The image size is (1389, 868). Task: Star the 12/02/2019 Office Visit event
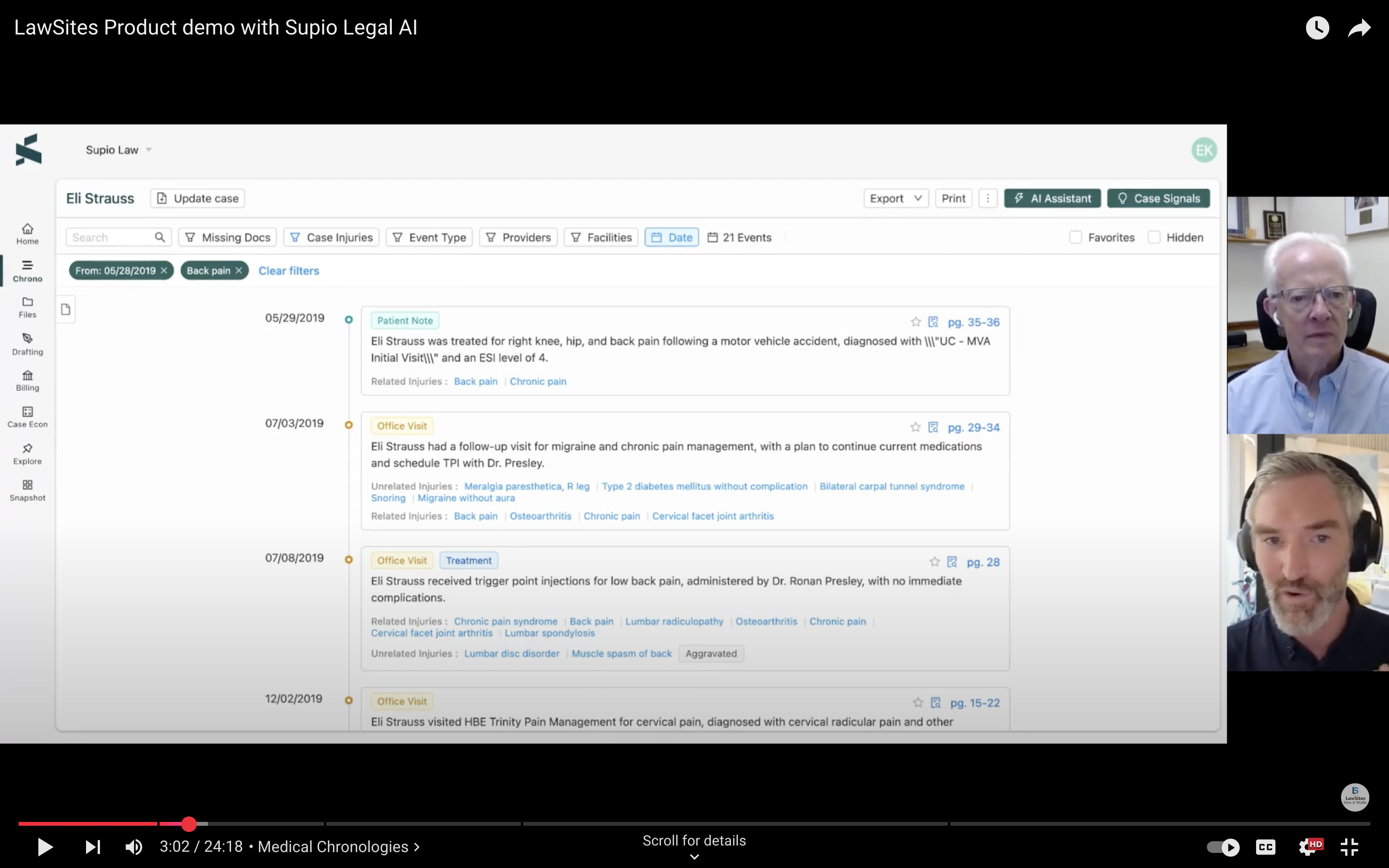pyautogui.click(x=918, y=702)
